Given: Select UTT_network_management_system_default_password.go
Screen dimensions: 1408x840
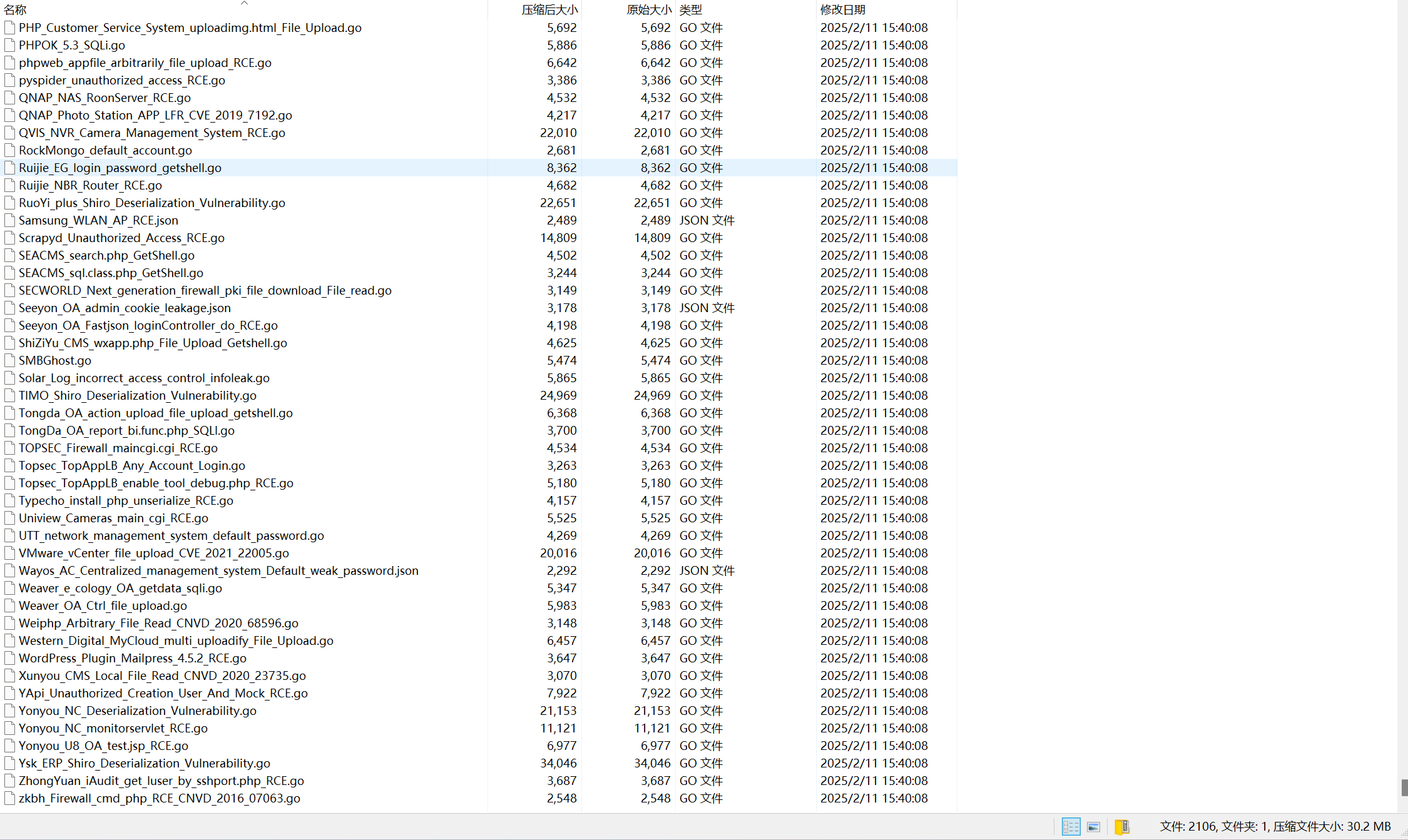Looking at the screenshot, I should (x=171, y=535).
